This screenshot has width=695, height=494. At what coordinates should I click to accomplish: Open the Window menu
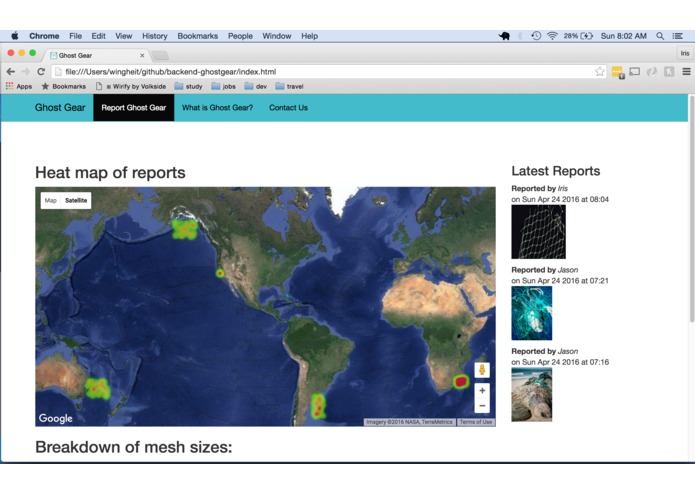(277, 36)
